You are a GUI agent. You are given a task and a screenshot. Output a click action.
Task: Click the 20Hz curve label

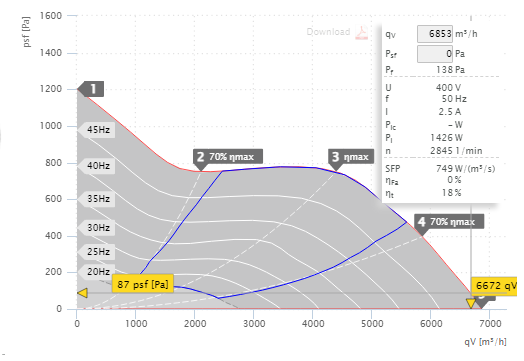pos(97,271)
